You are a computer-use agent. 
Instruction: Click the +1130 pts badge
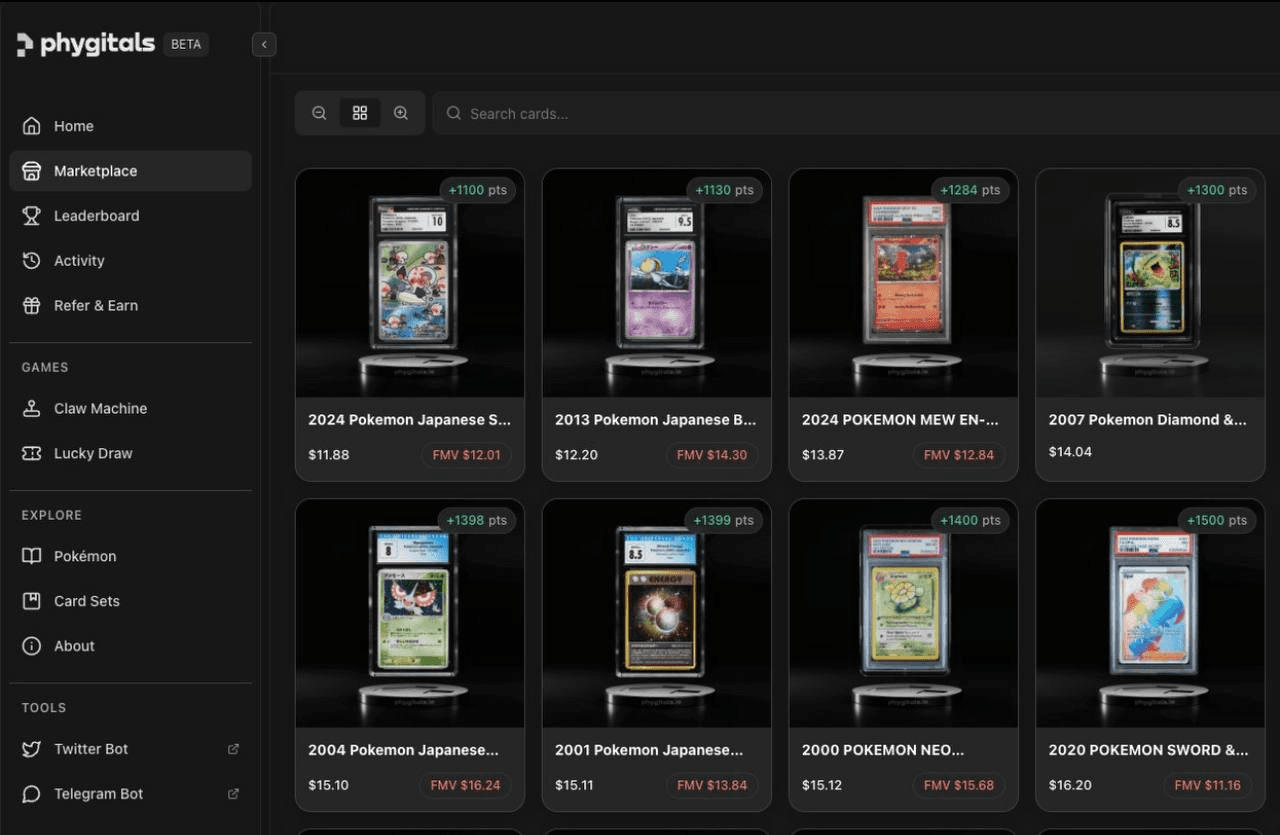tap(724, 190)
